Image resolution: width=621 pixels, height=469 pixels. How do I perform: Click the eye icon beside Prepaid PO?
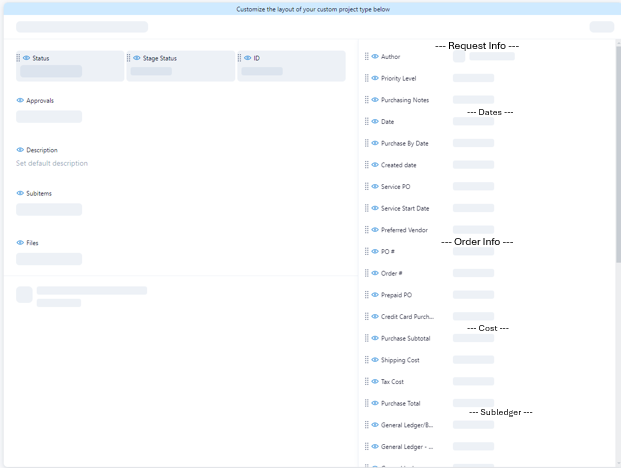[375, 295]
